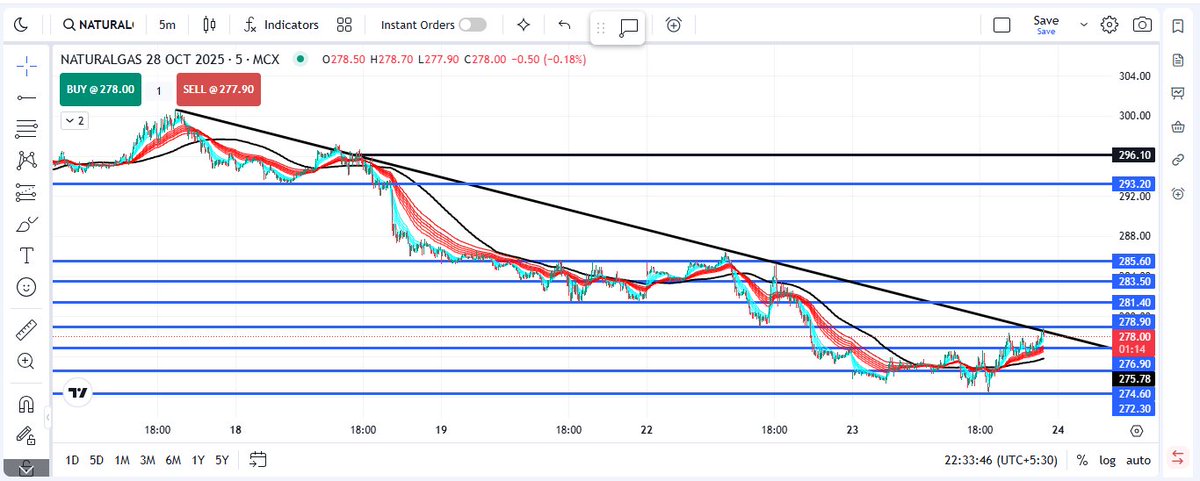The height and width of the screenshot is (481, 1200).
Task: Open chart settings gear in top toolbar
Action: (1109, 25)
